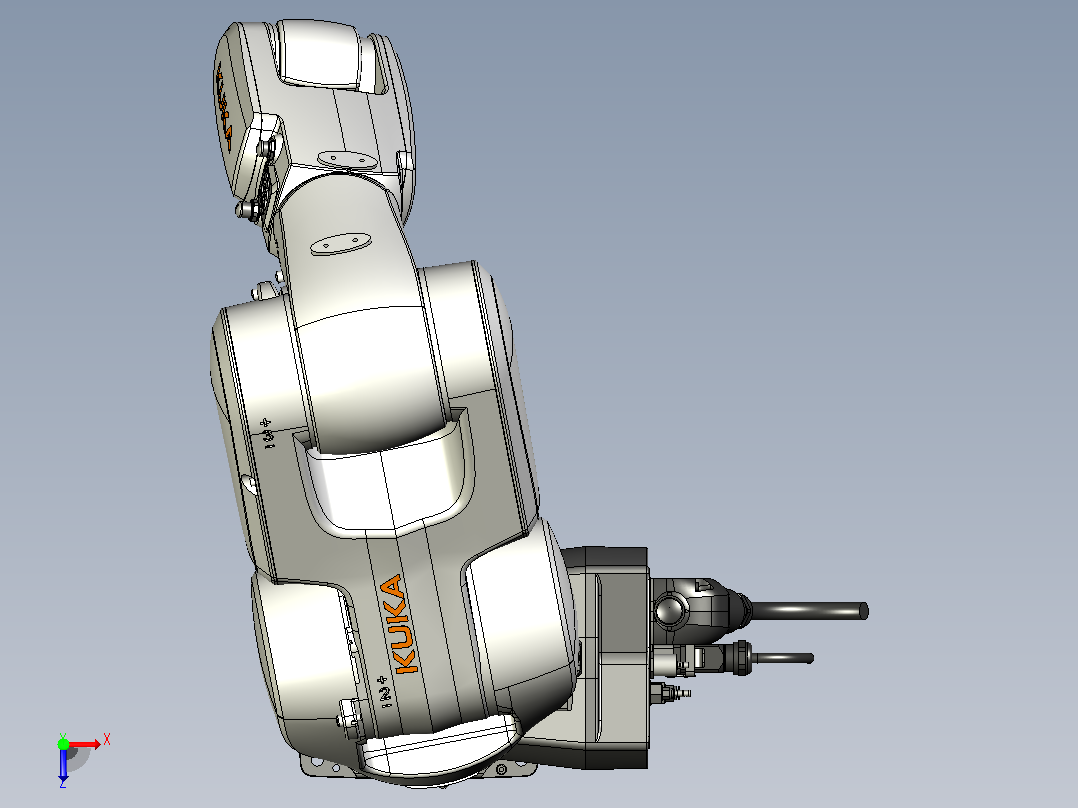Select the upper oval cover plate near the wrist
Screen dimensions: 1078x808
(347, 159)
